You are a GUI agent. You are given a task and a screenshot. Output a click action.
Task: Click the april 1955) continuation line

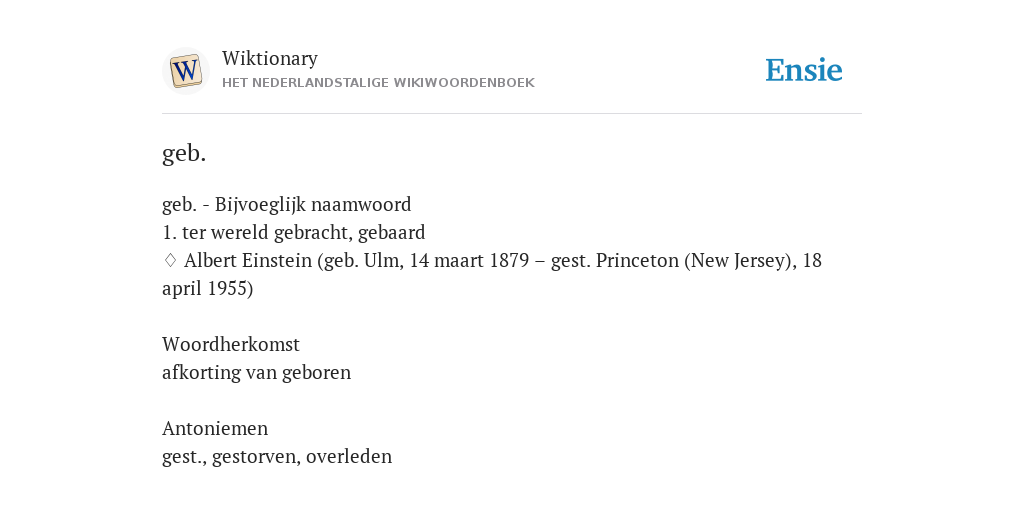tap(208, 289)
